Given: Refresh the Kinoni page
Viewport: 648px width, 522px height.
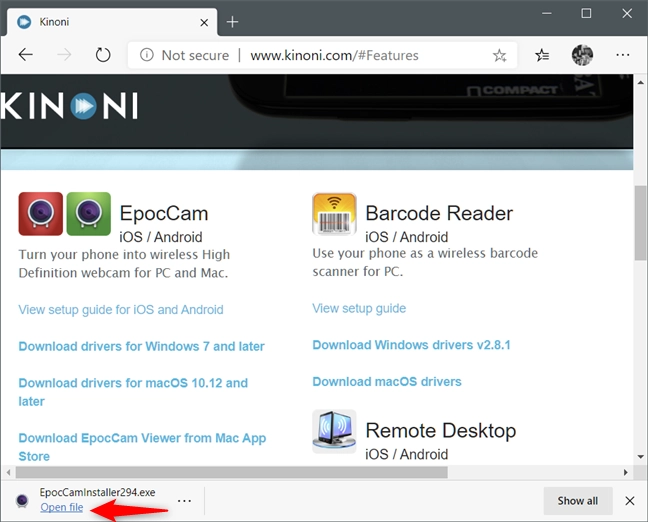Looking at the screenshot, I should (x=103, y=55).
